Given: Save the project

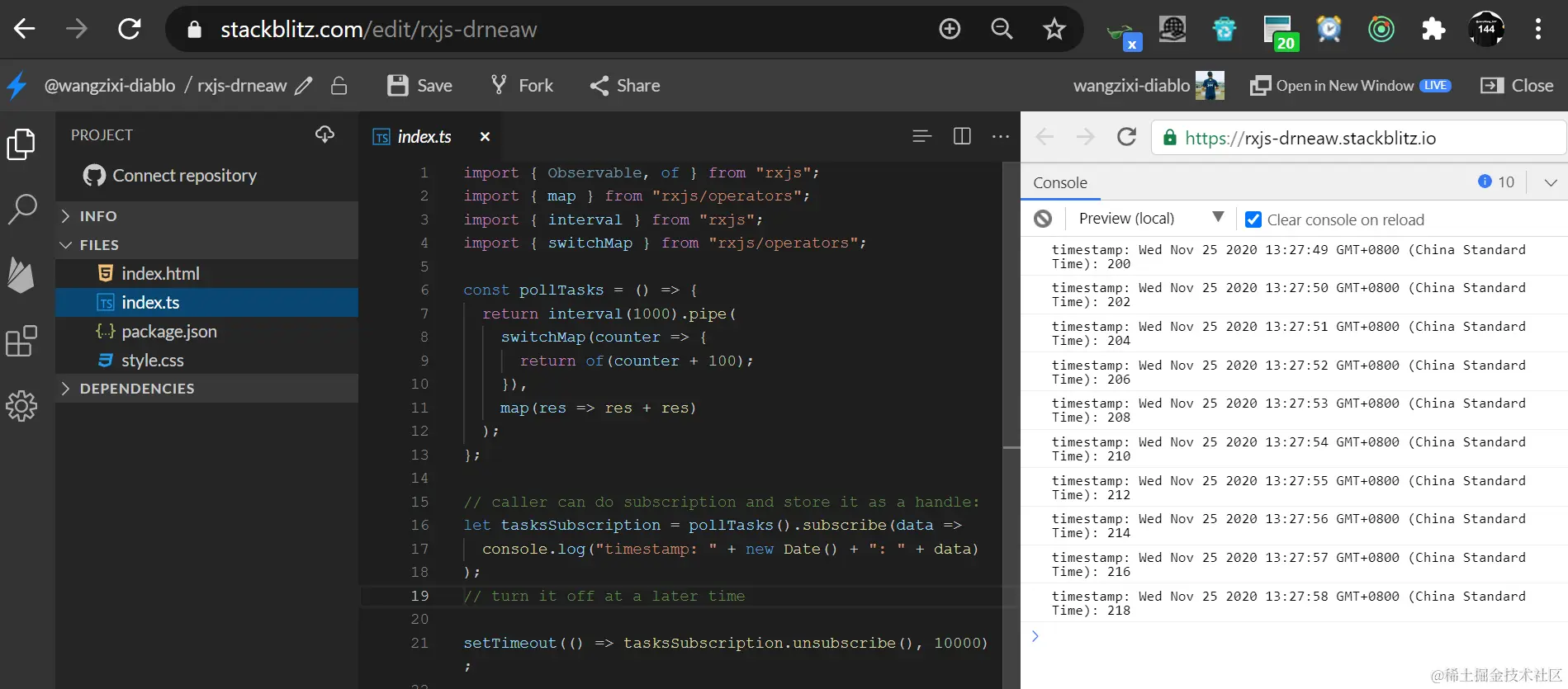Looking at the screenshot, I should 420,86.
